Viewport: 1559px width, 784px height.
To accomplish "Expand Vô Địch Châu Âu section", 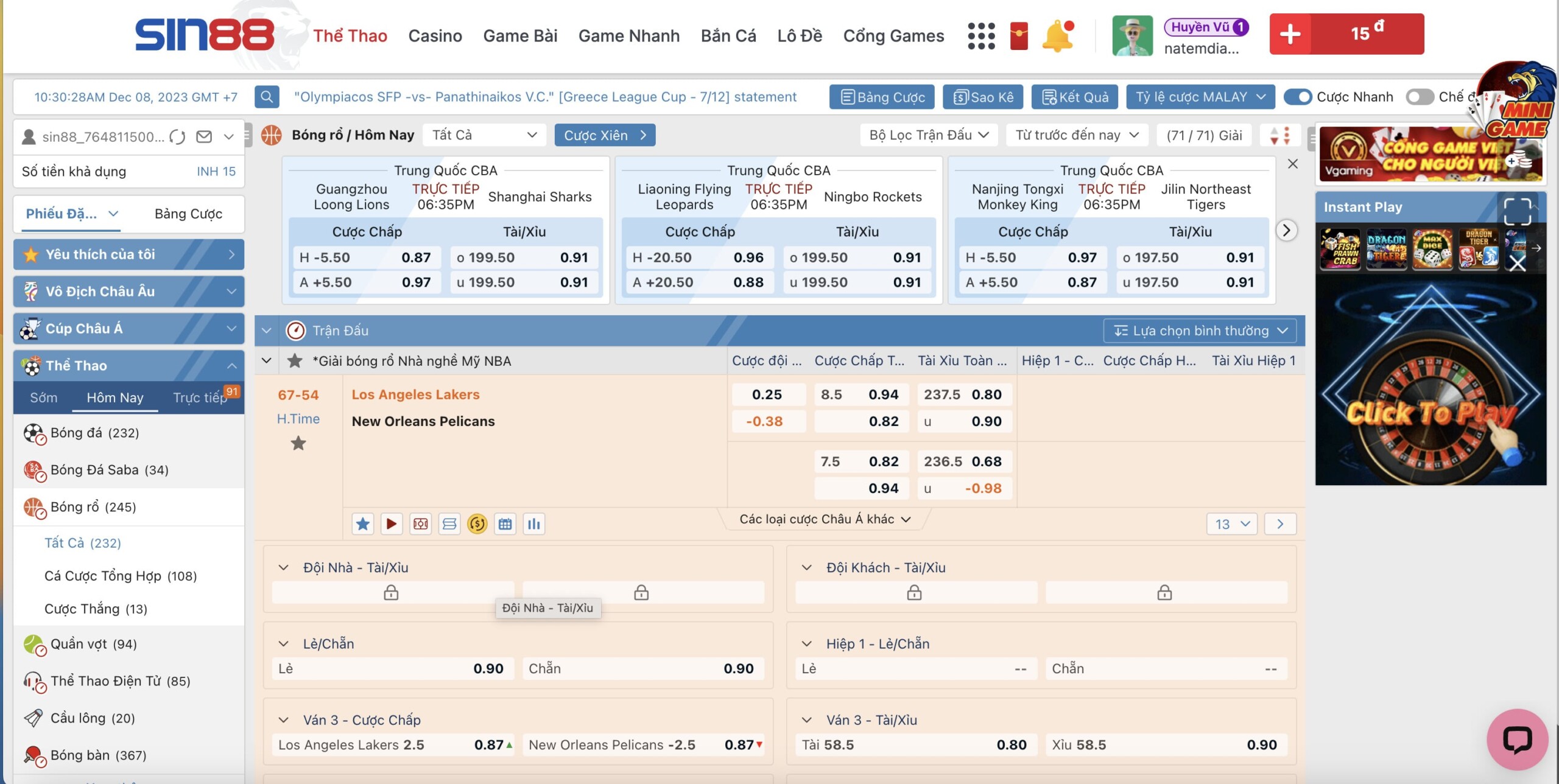I will [x=231, y=292].
